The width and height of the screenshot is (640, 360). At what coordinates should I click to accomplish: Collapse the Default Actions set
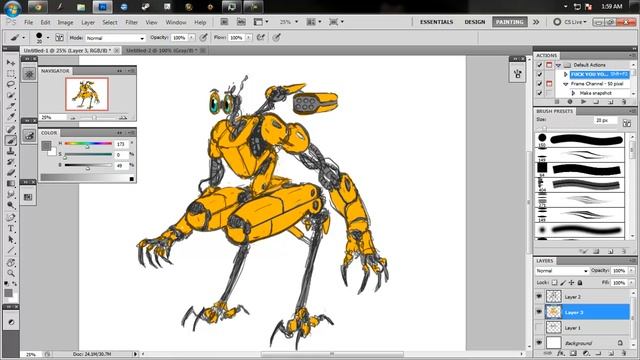558,65
